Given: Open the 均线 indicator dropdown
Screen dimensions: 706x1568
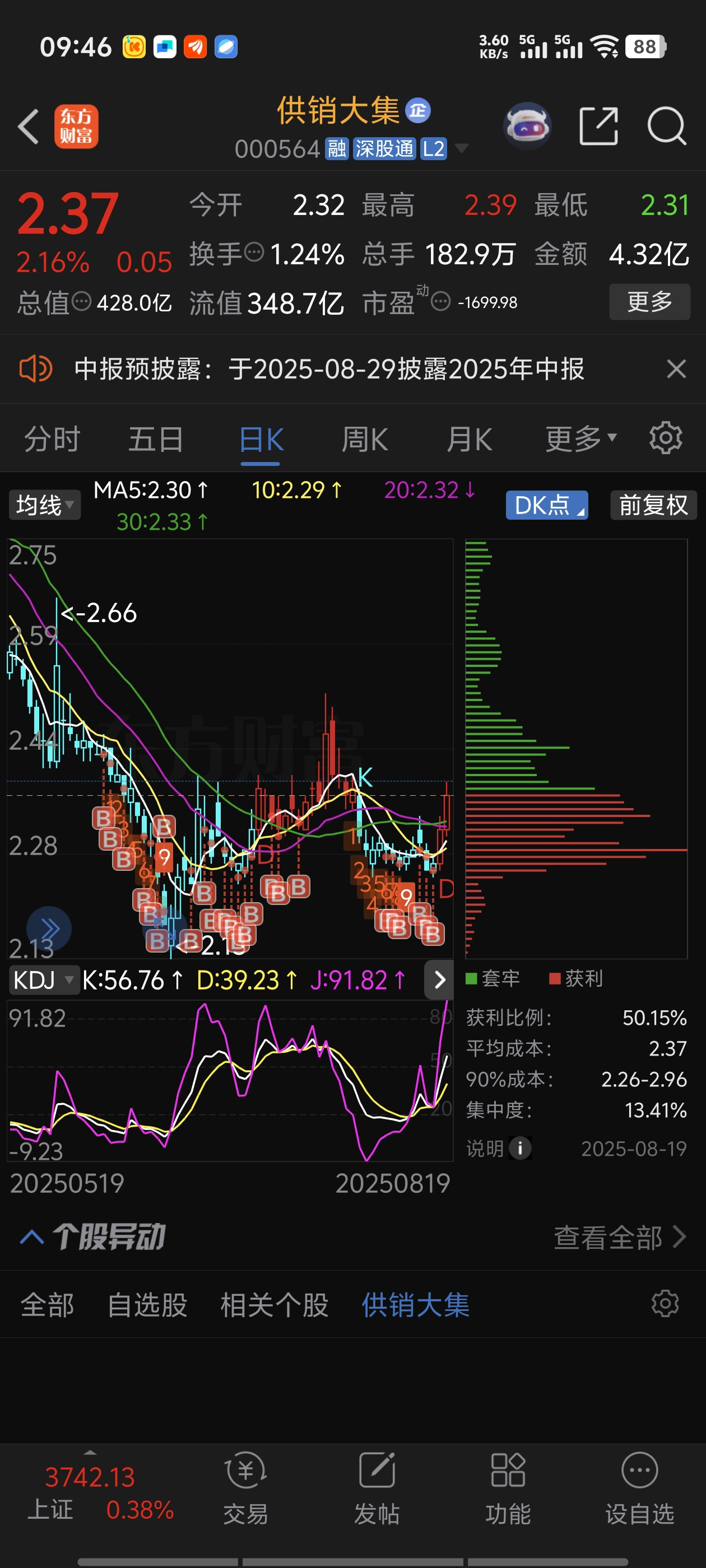Looking at the screenshot, I should coord(44,505).
